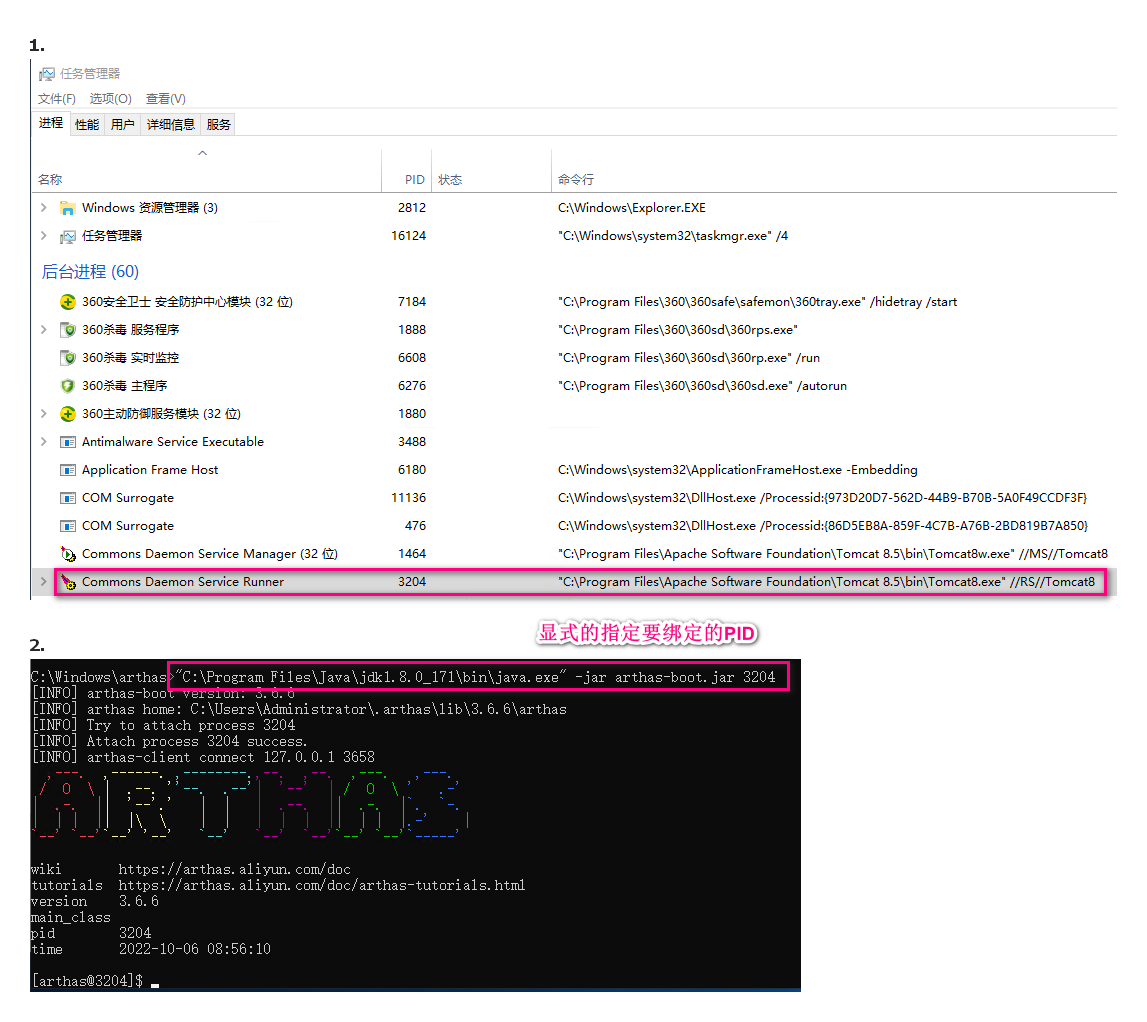Open the 选项(O) menu

coord(110,99)
